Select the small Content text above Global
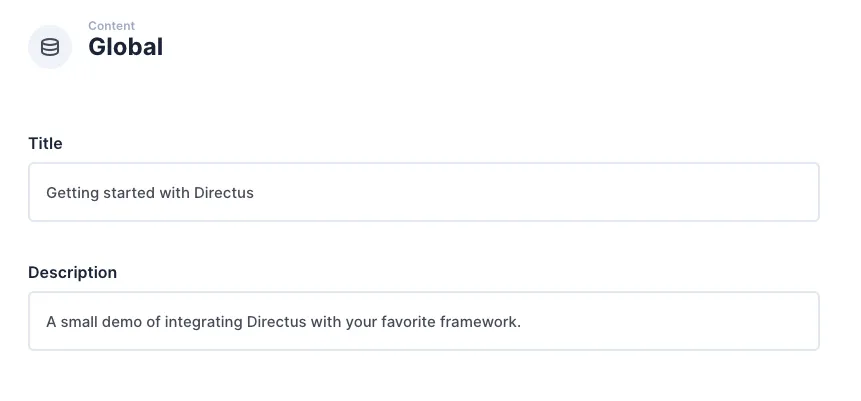The width and height of the screenshot is (861, 401). coord(111,26)
